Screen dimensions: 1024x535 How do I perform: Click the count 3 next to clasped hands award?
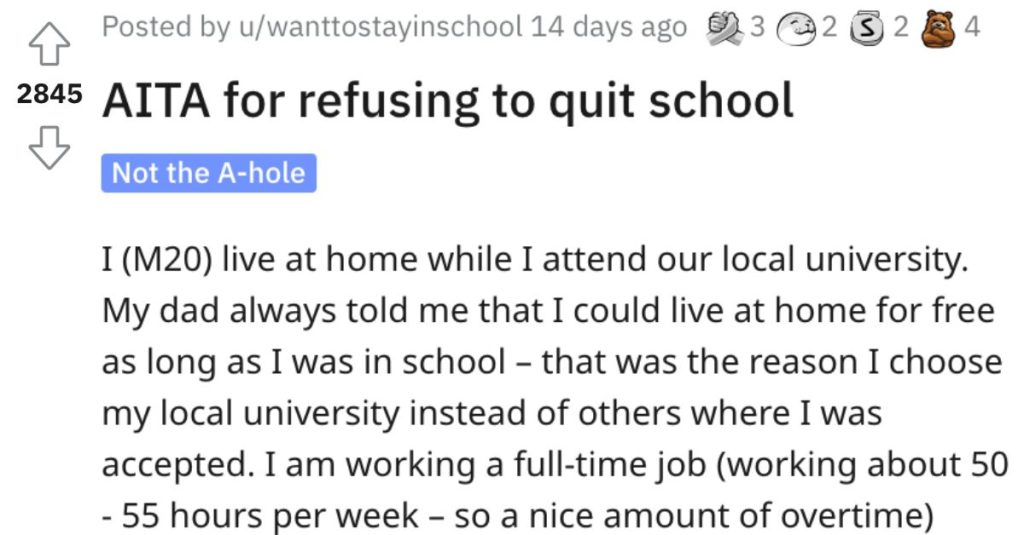pos(757,27)
